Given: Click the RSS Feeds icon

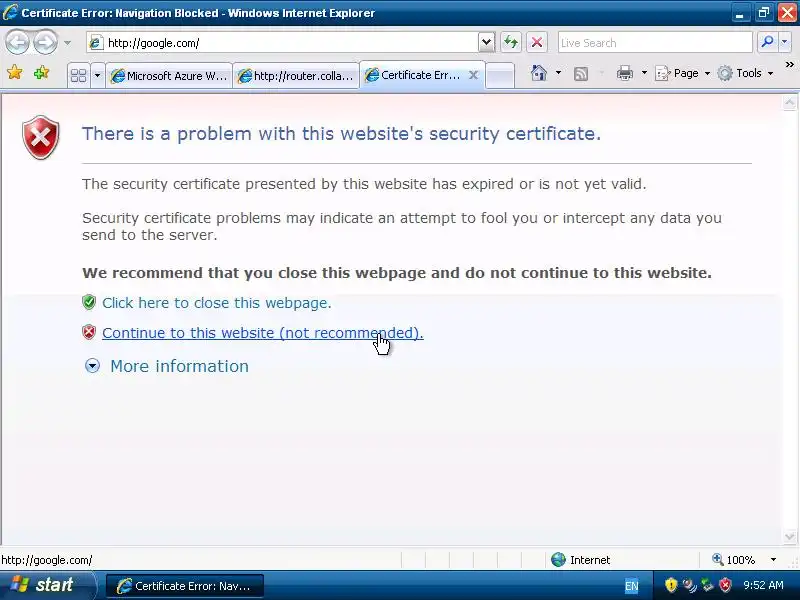Looking at the screenshot, I should pos(581,74).
